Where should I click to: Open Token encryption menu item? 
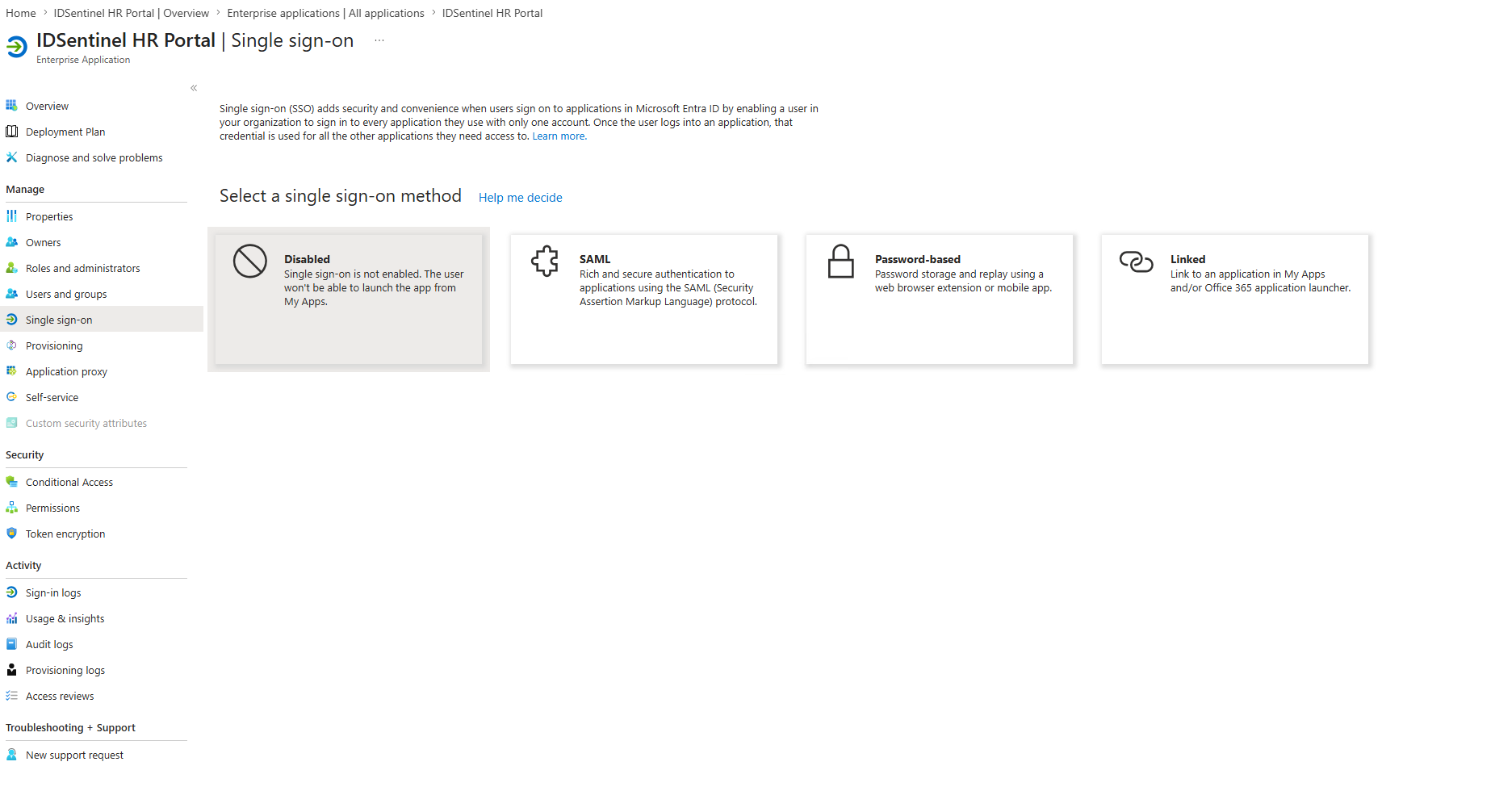tap(65, 534)
